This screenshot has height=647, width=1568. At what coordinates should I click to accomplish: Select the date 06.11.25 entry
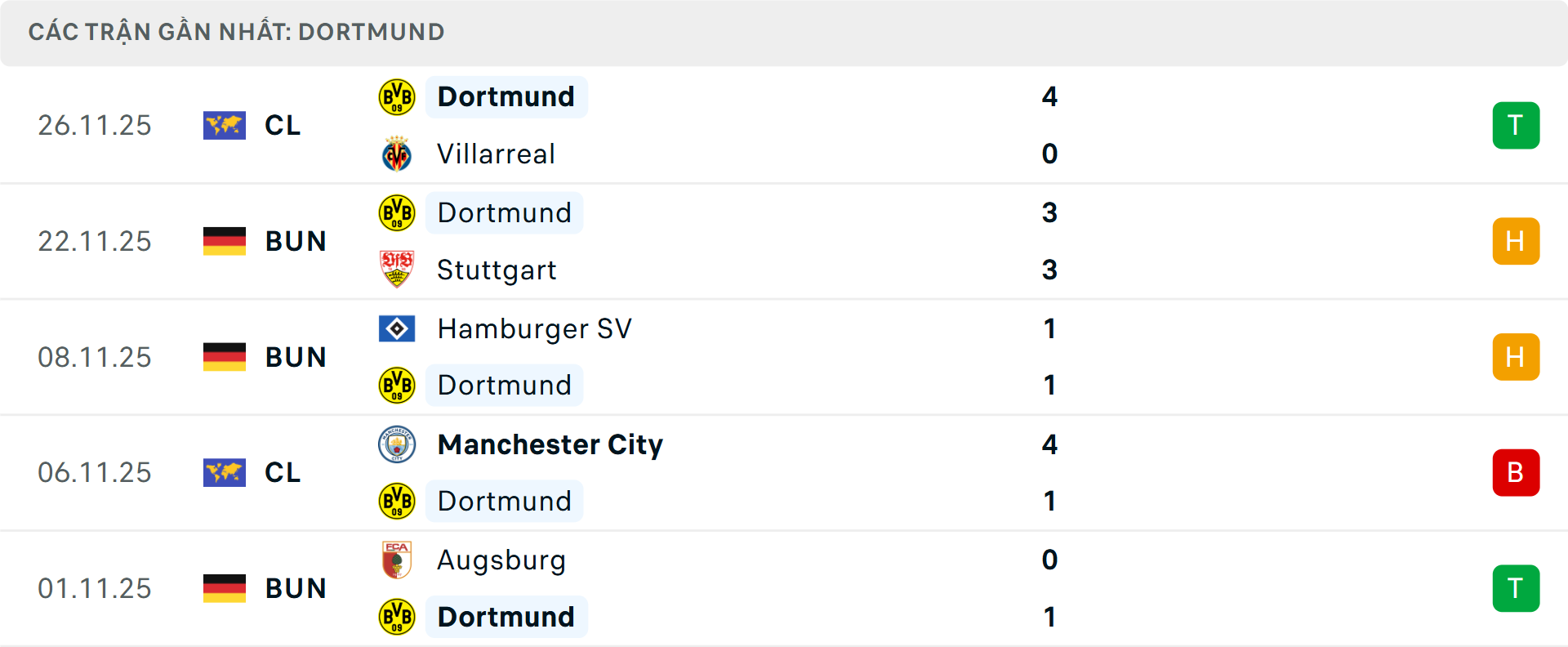tap(95, 472)
